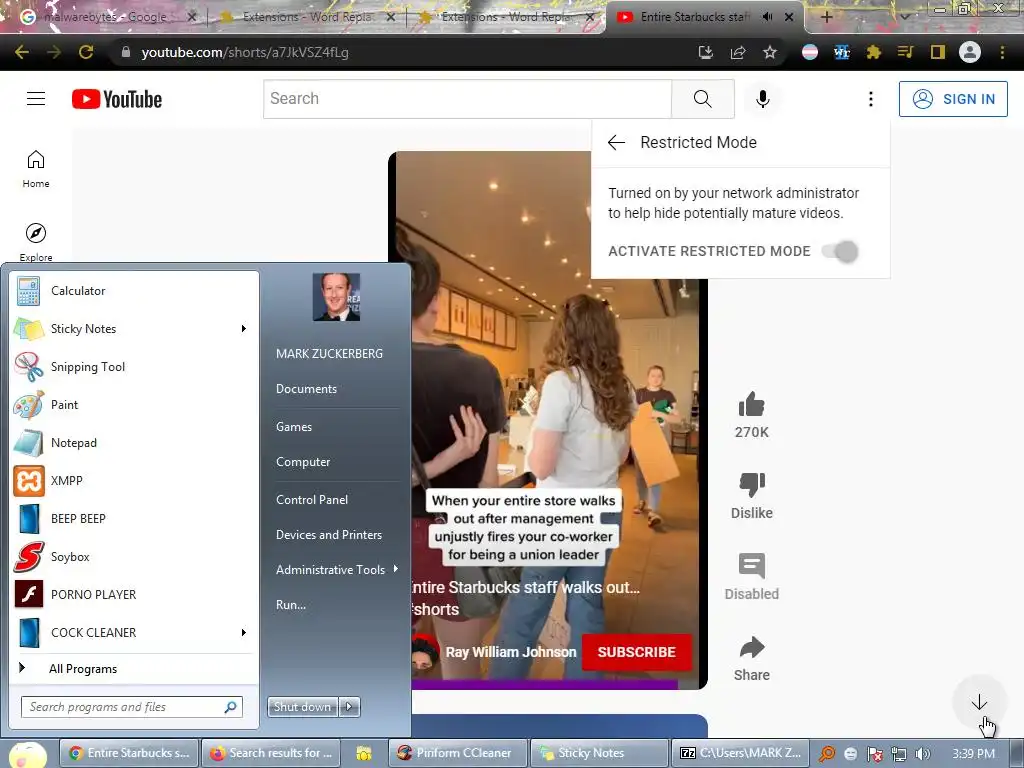Launch Notepad from Start menu
The image size is (1024, 768).
pyautogui.click(x=133, y=443)
